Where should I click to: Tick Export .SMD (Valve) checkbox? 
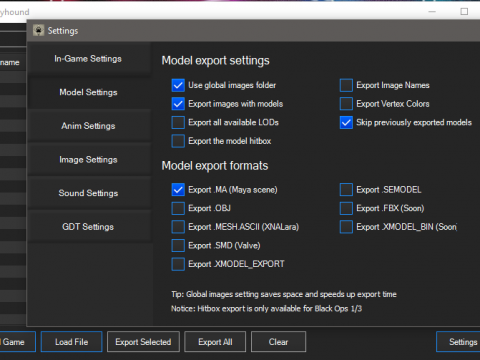(178, 246)
